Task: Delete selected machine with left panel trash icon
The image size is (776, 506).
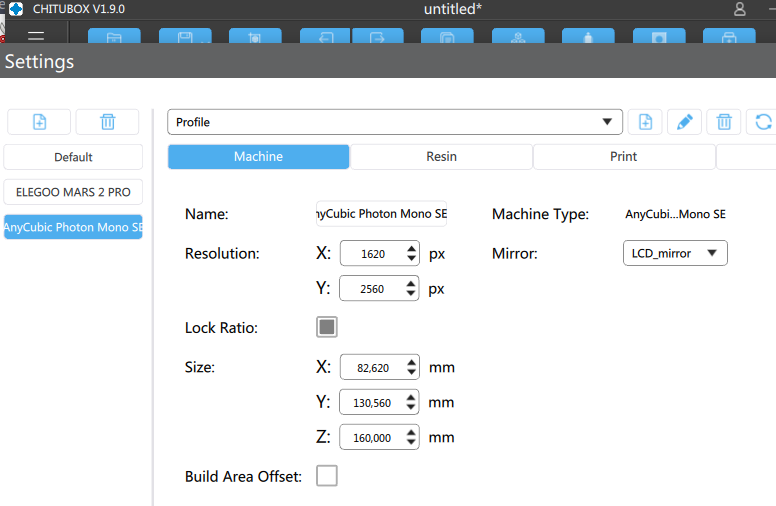Action: [x=107, y=122]
